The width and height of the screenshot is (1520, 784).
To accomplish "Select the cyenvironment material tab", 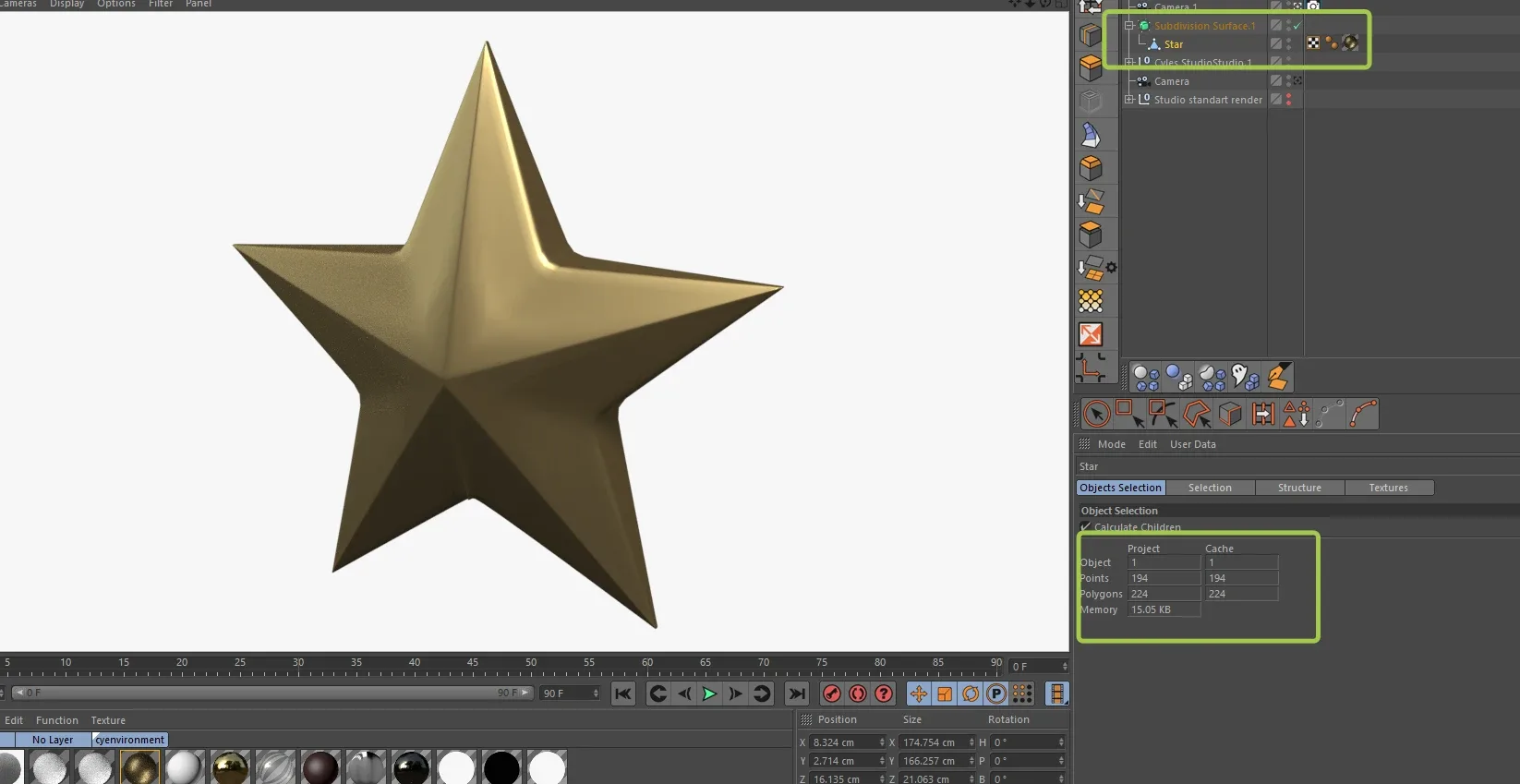I will [x=130, y=740].
